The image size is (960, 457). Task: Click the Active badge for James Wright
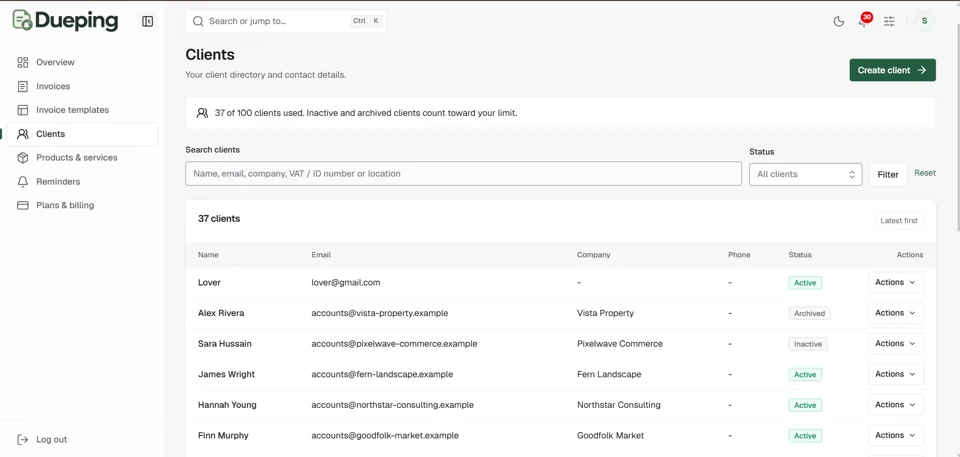pos(805,374)
